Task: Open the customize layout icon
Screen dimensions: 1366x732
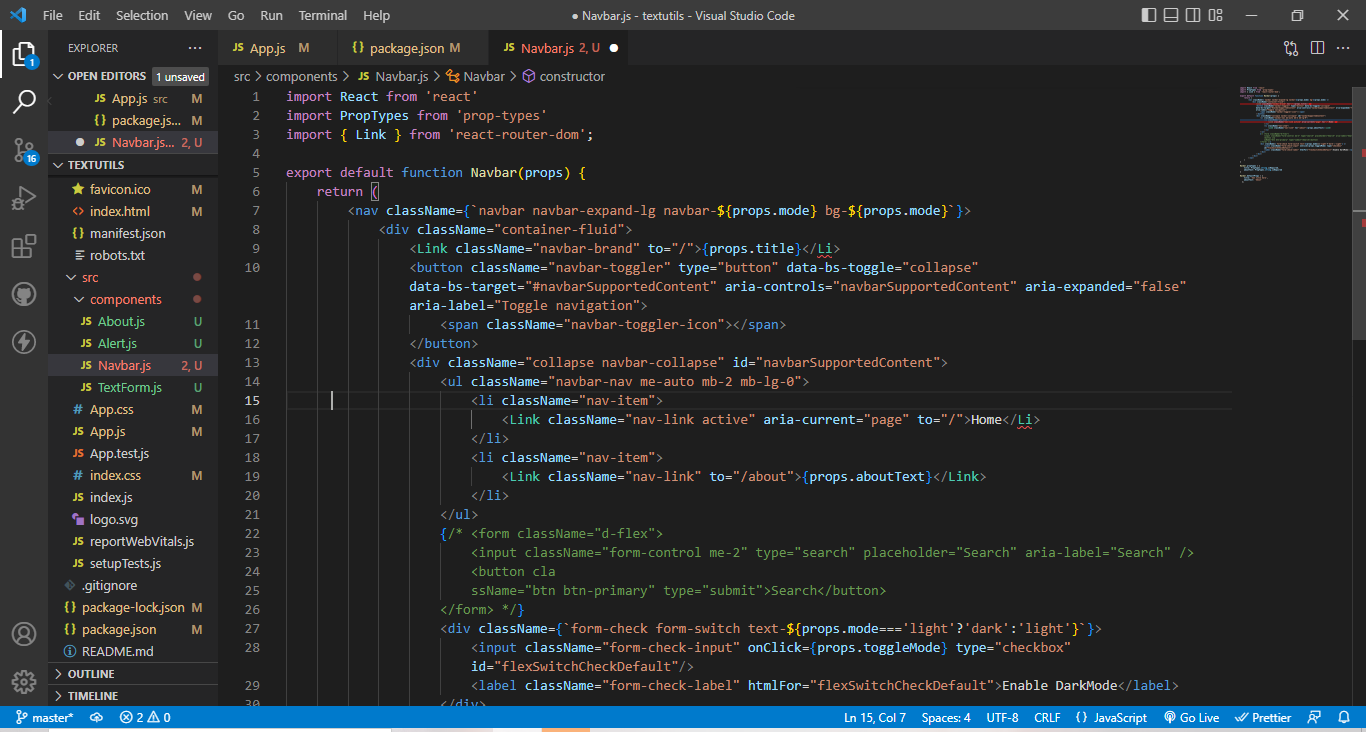Action: click(1213, 15)
